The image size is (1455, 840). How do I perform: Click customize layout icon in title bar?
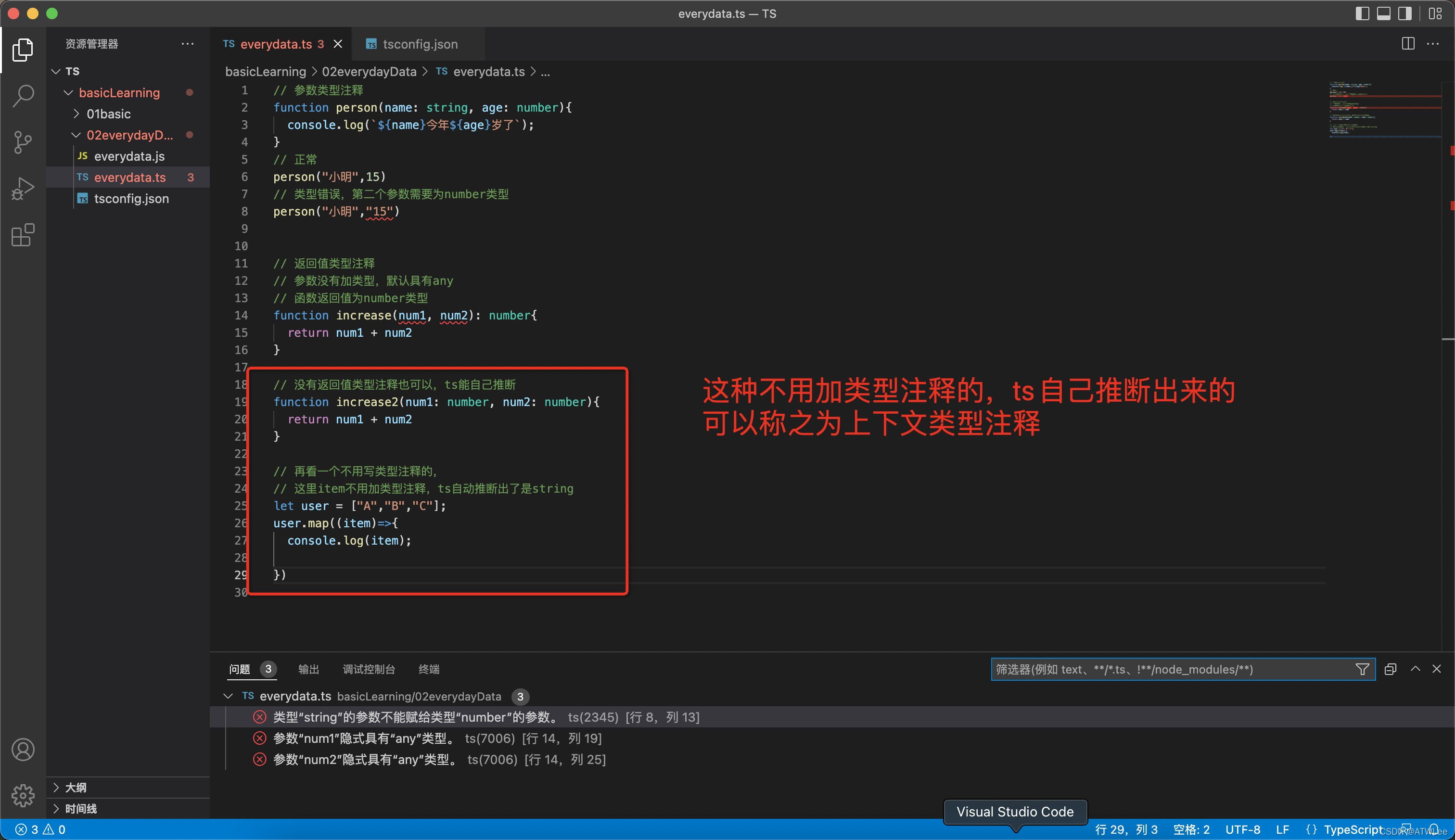[x=1435, y=13]
